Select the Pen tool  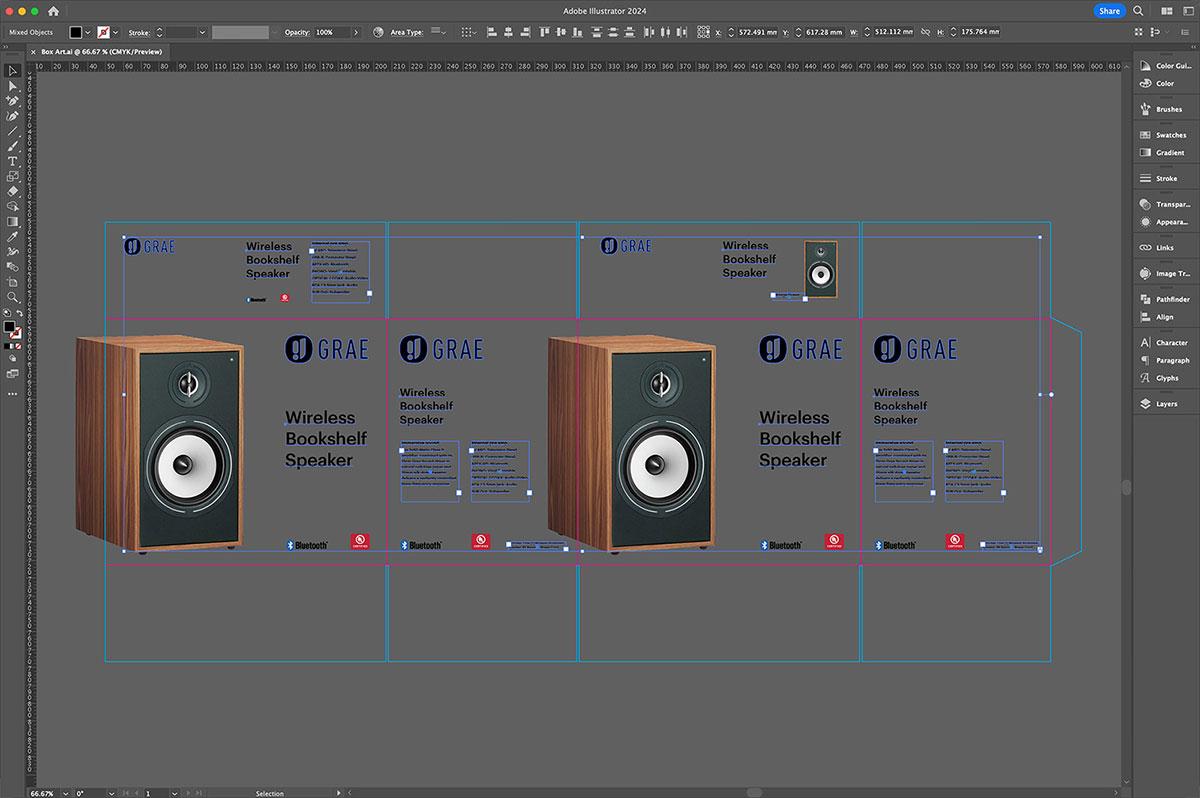click(12, 101)
